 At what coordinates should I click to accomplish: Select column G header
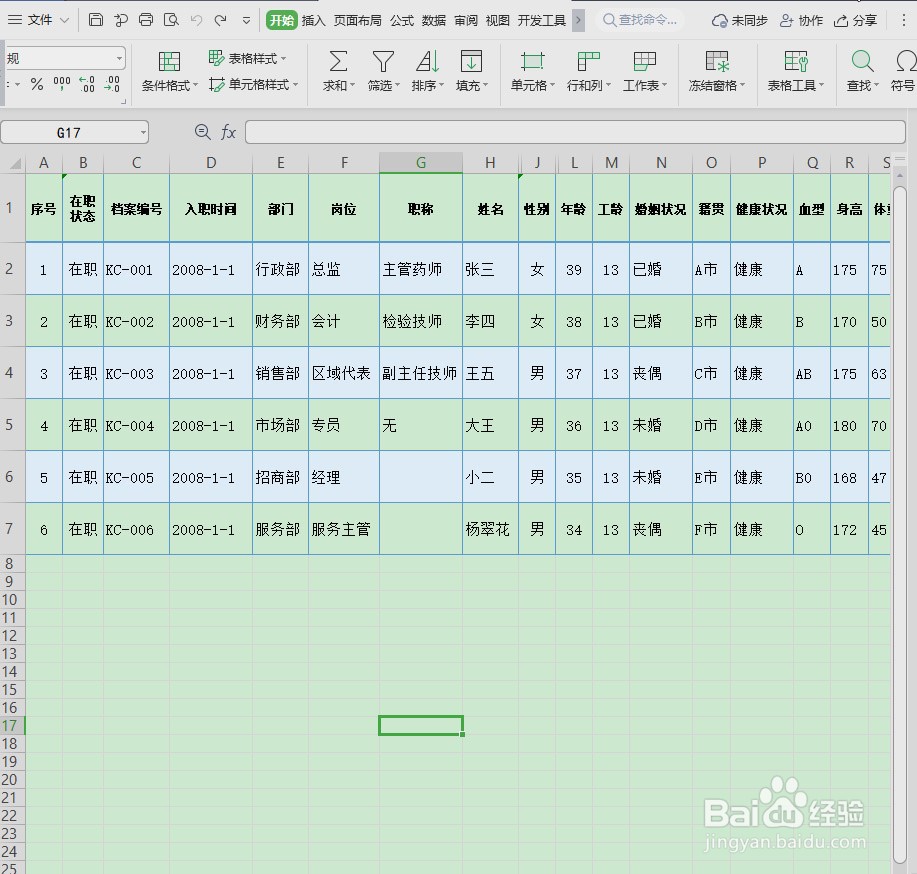pyautogui.click(x=420, y=163)
